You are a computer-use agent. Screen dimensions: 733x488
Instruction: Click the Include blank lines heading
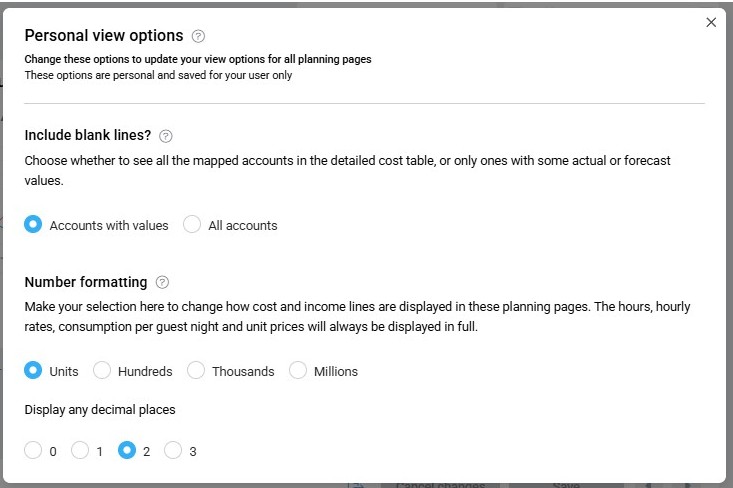[88, 136]
